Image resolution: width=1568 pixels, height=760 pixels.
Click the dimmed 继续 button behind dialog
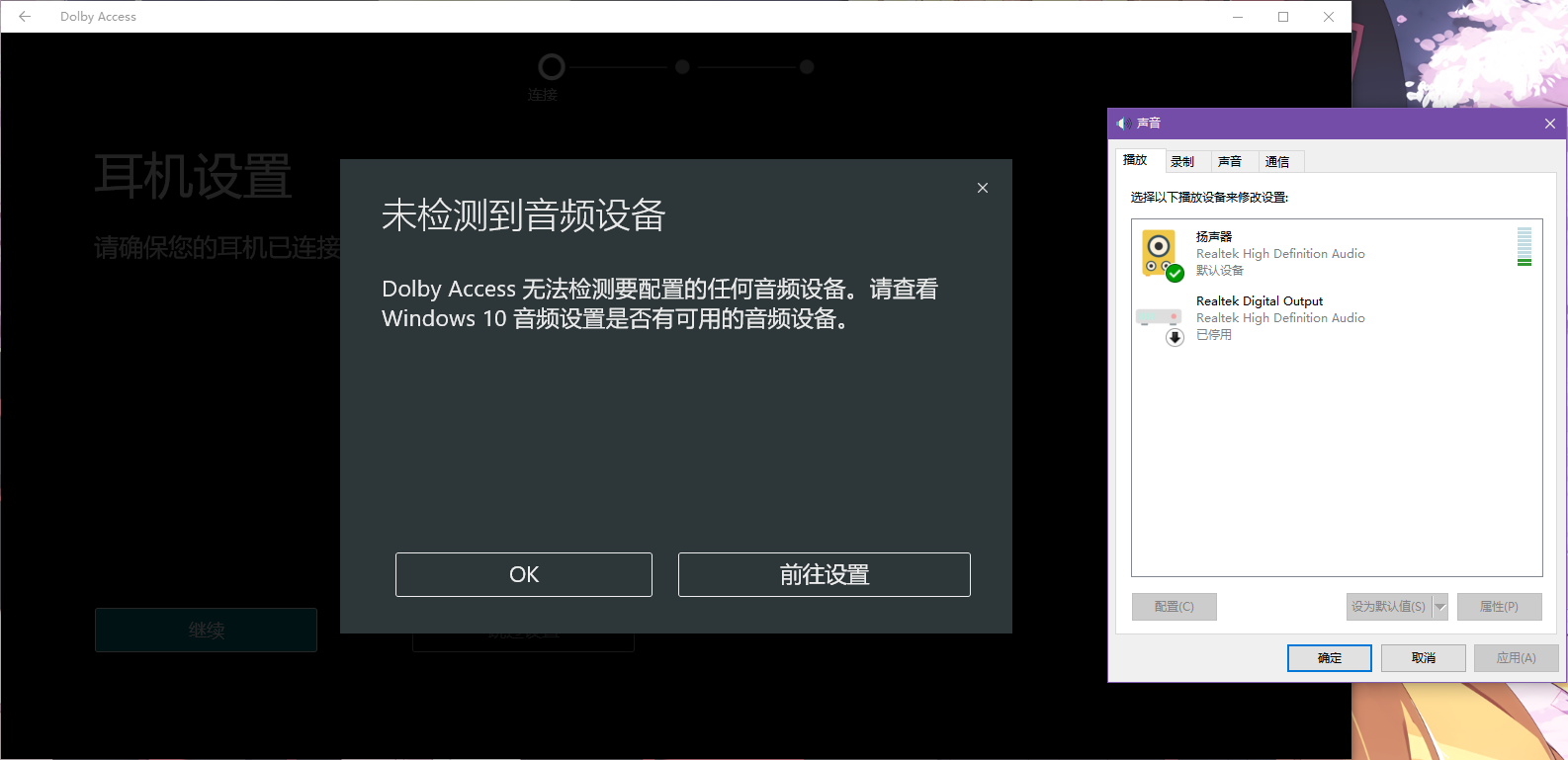tap(206, 630)
